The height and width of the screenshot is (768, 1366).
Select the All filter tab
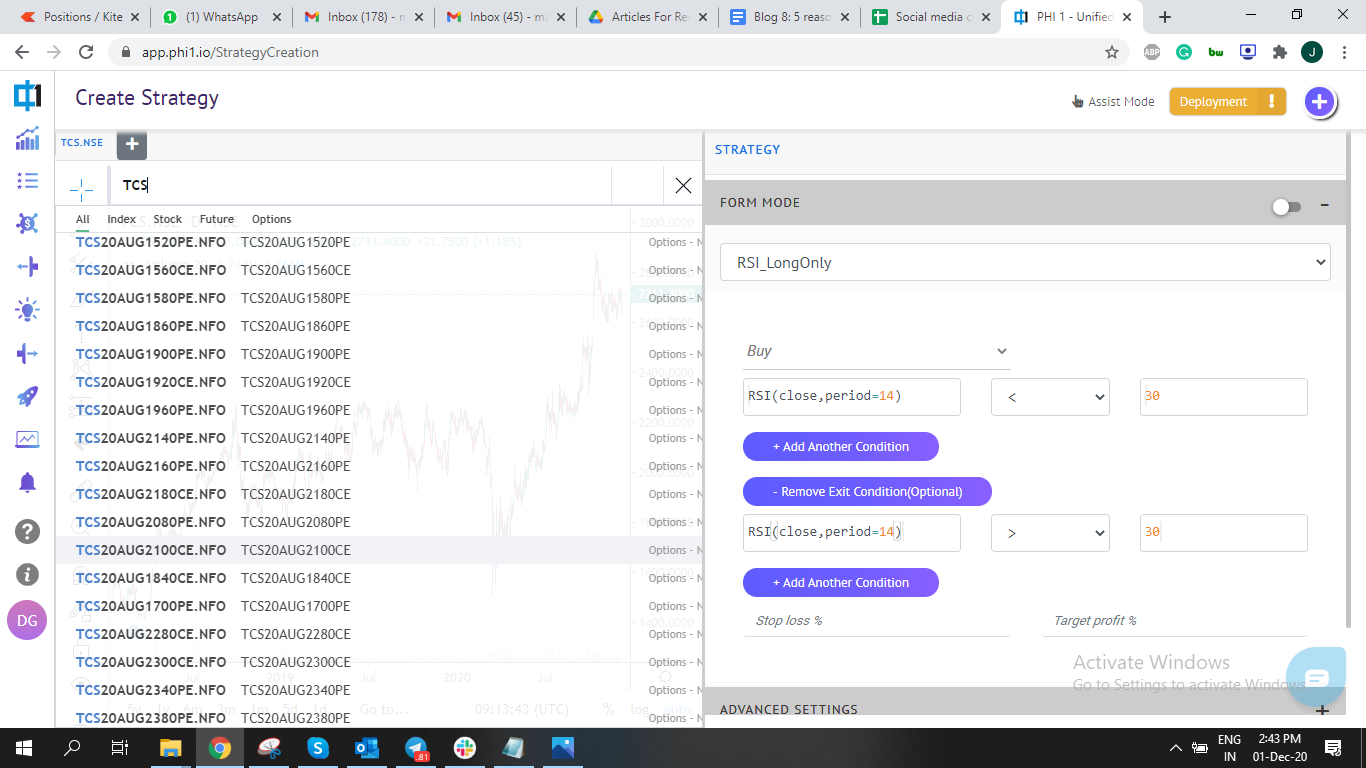tap(83, 219)
